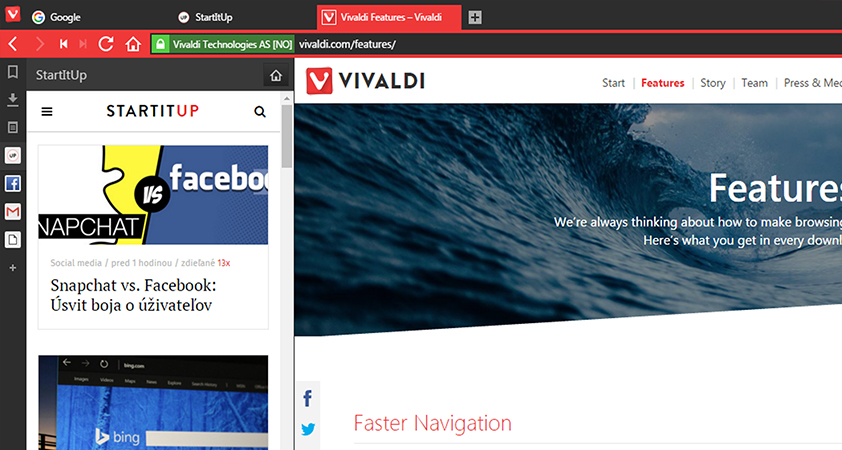
Task: Open the Bookmarks panel
Action: pyautogui.click(x=13, y=72)
